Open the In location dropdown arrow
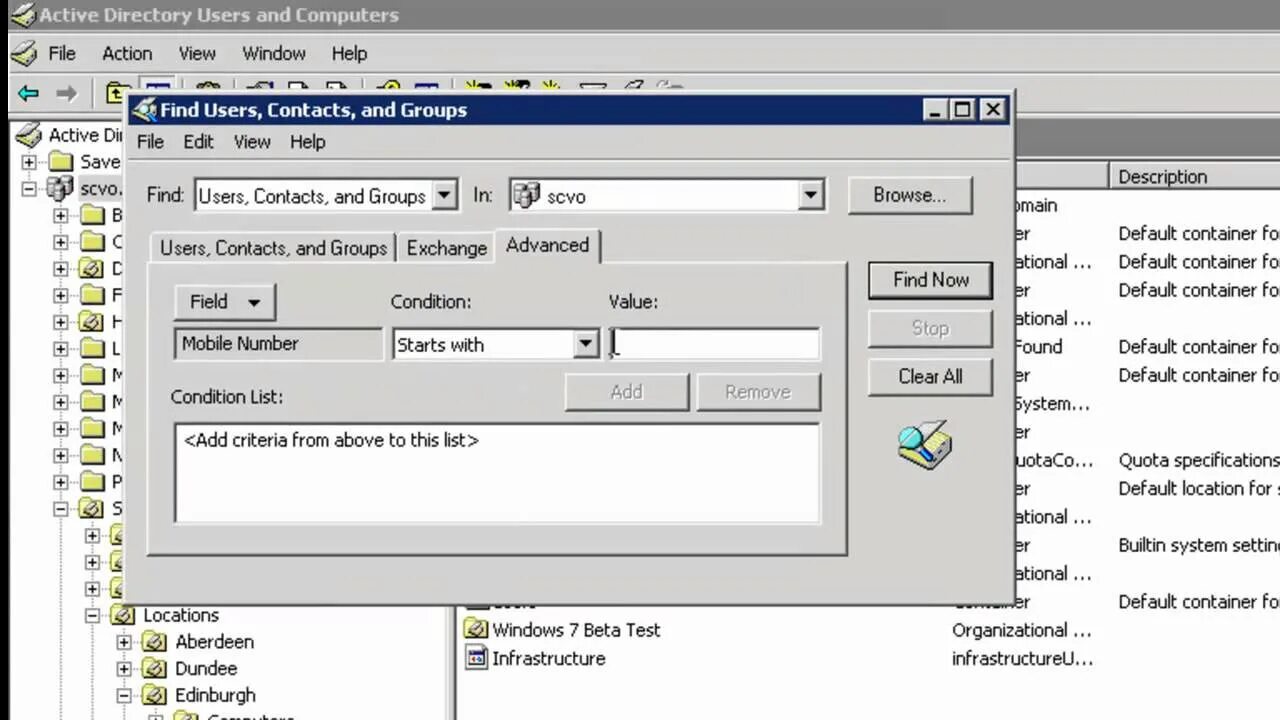Image resolution: width=1280 pixels, height=720 pixels. point(811,196)
